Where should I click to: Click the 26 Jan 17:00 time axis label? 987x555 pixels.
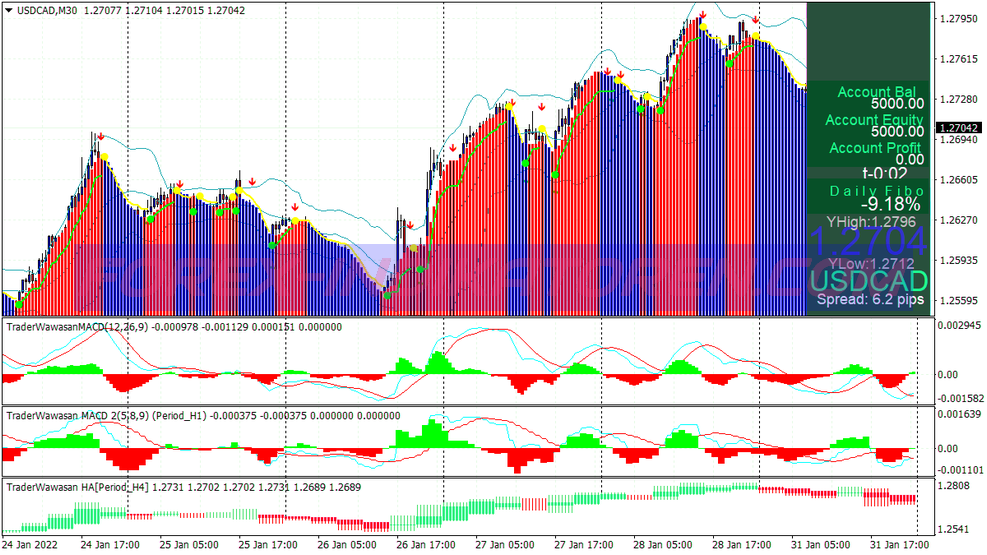428,545
